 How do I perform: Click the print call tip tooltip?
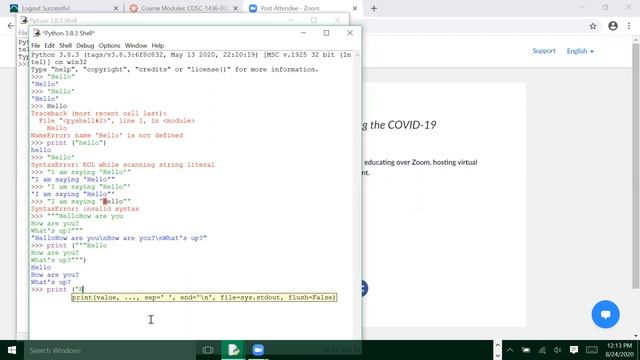tap(204, 298)
